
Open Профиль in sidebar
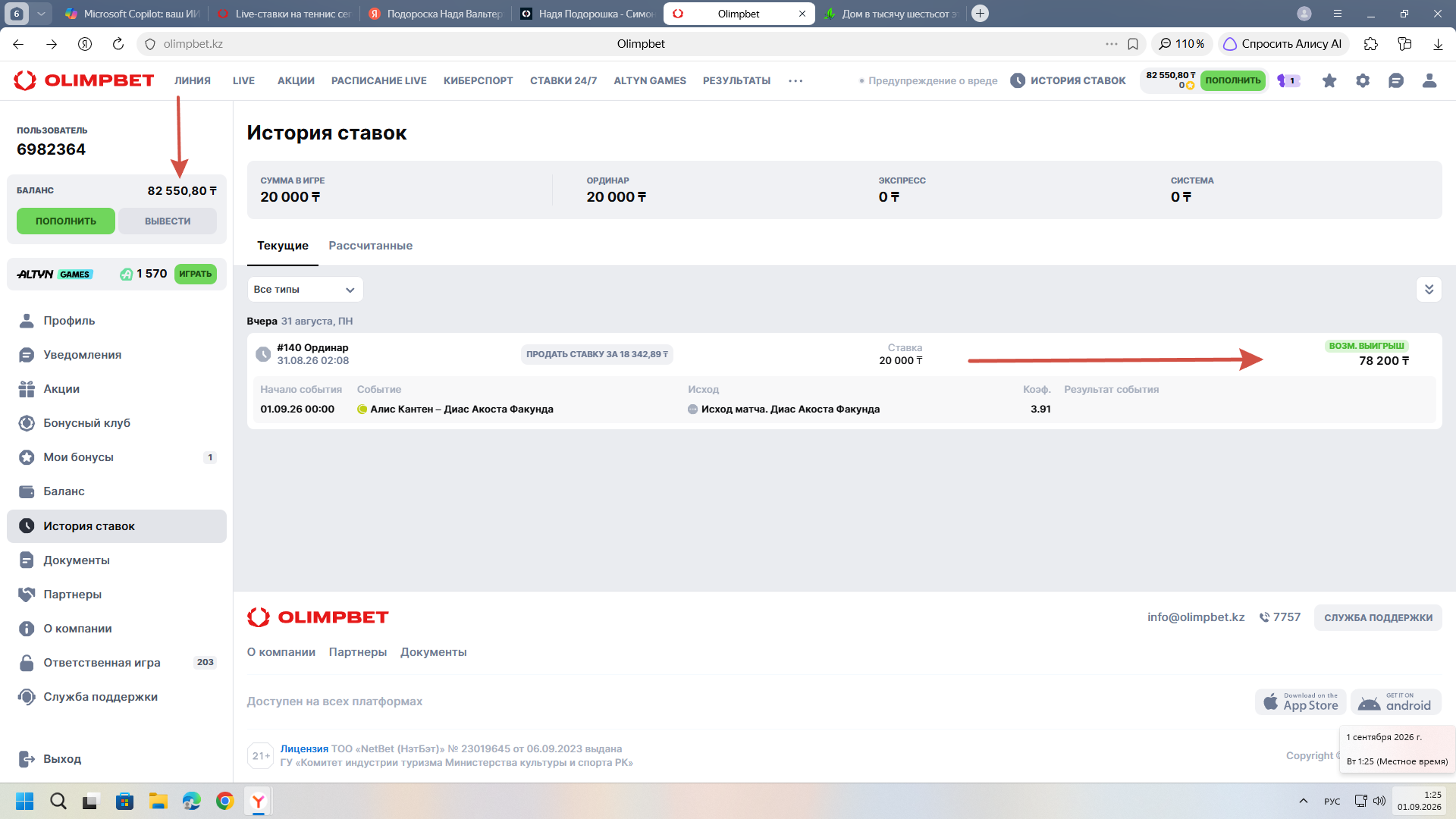pyautogui.click(x=117, y=321)
